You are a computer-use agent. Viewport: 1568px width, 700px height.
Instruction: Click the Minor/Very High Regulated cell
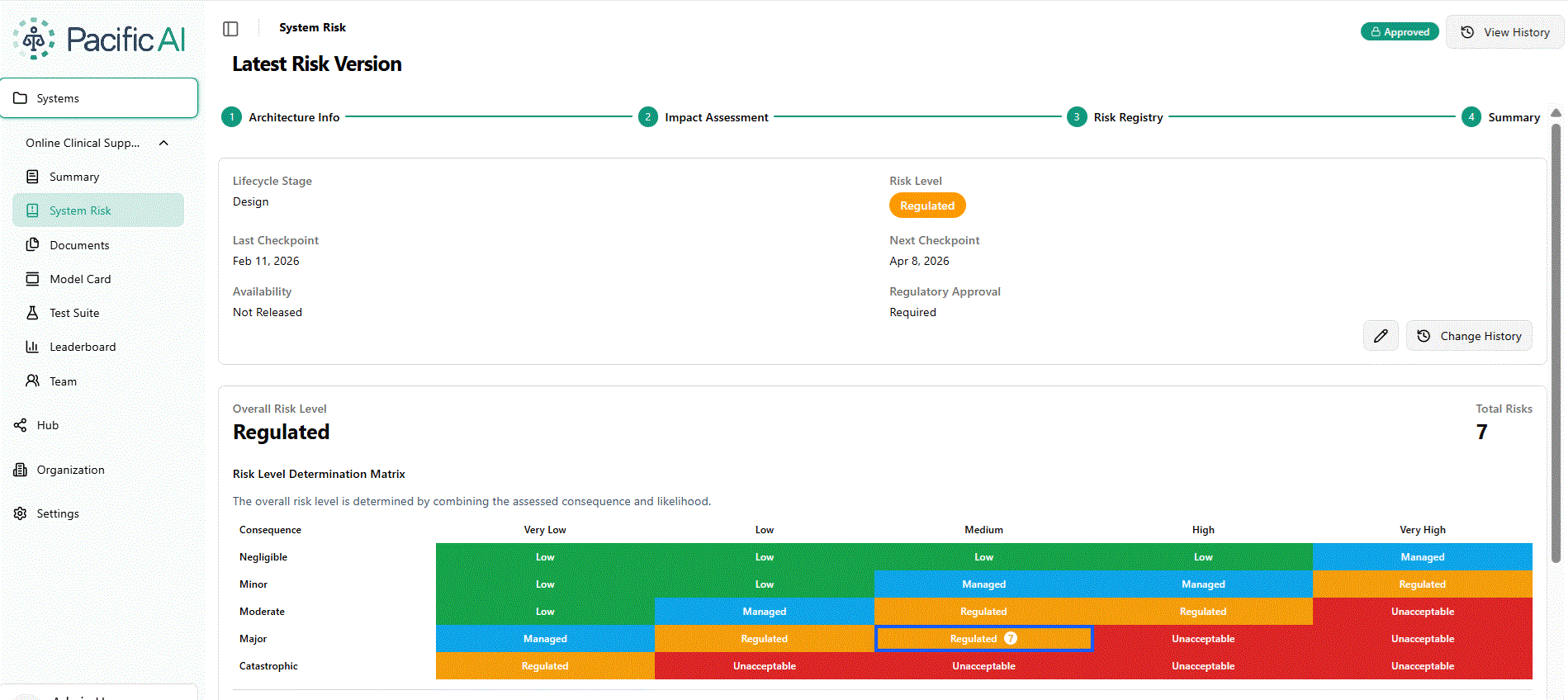click(1422, 584)
